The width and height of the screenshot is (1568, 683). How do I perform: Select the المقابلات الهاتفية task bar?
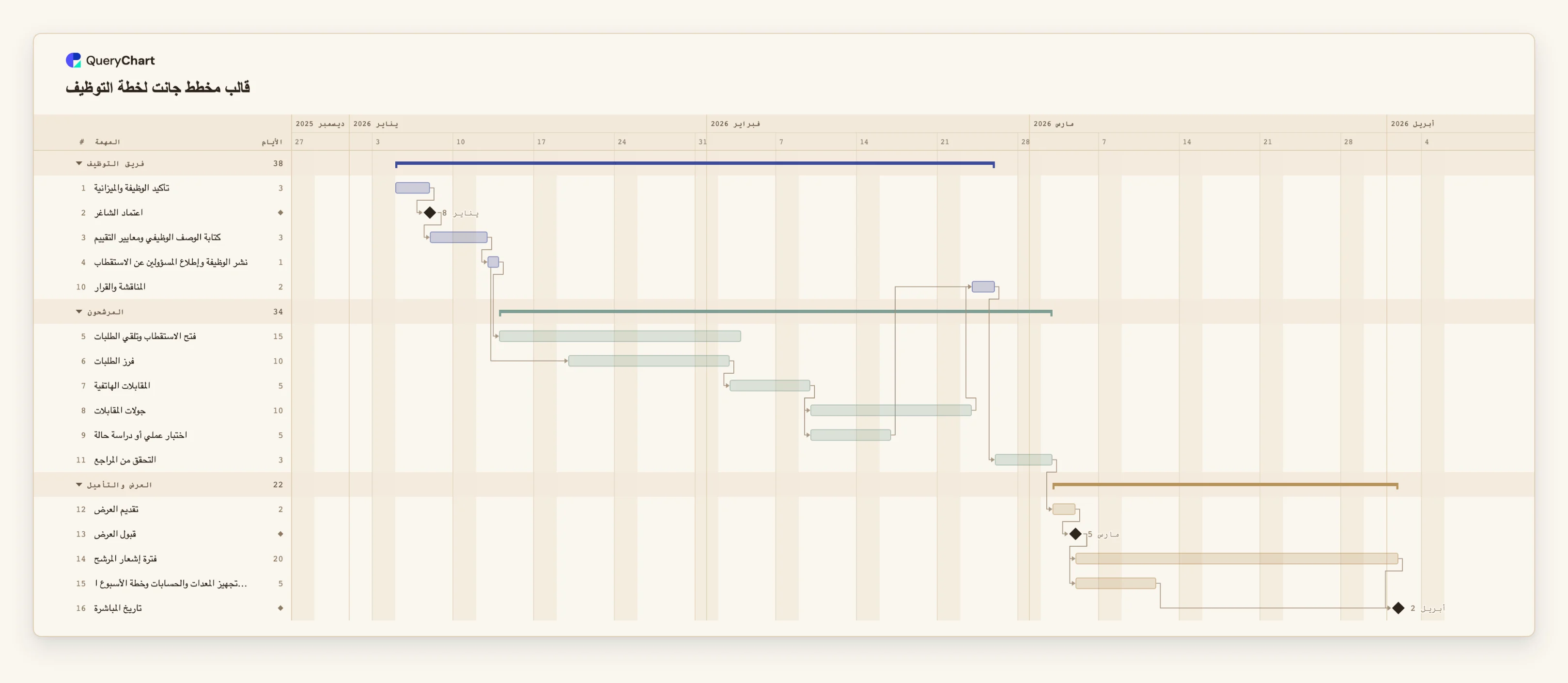770,385
